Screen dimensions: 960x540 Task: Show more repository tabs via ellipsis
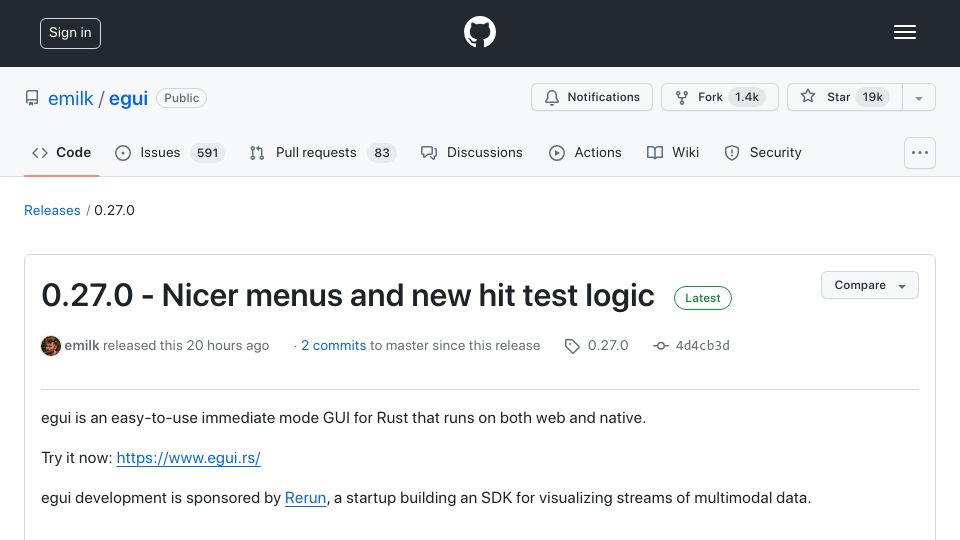(920, 152)
